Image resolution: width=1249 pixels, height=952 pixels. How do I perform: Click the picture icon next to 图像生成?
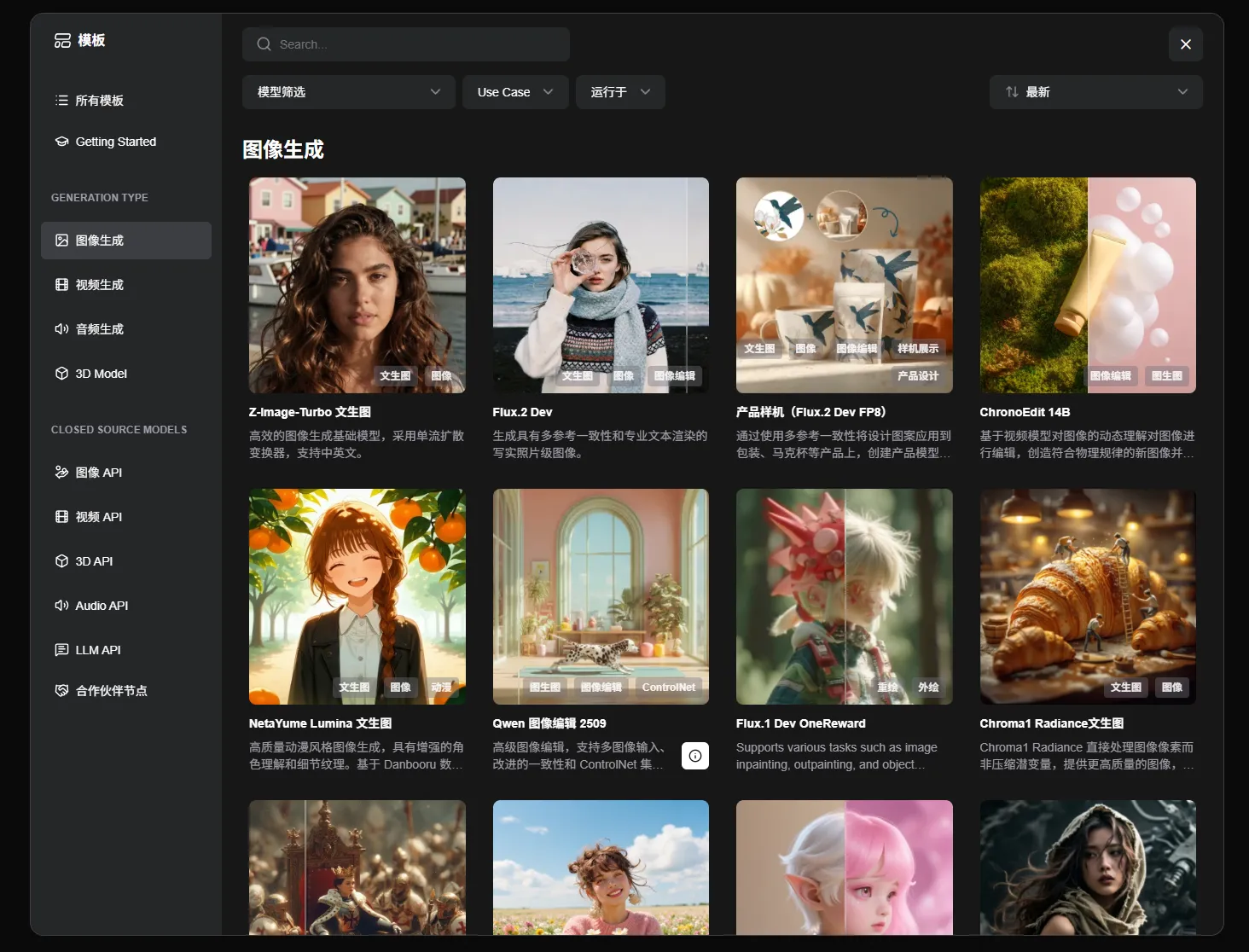(x=61, y=241)
